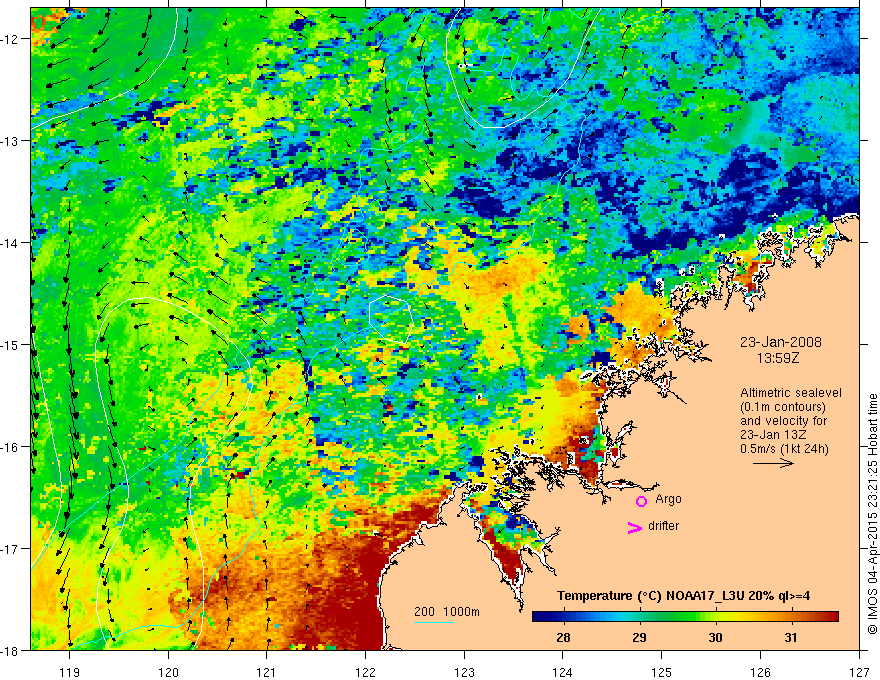The height and width of the screenshot is (680, 880).
Task: Click the latitude label "-14"
Action: tap(11, 243)
